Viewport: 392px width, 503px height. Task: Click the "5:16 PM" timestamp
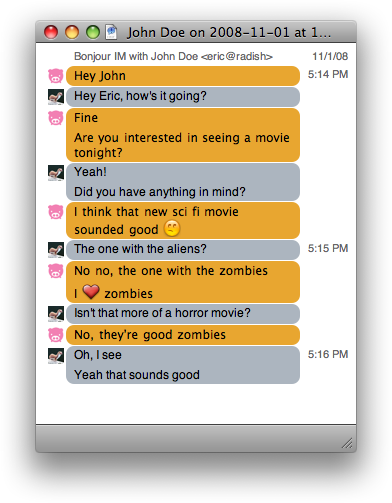tap(328, 354)
